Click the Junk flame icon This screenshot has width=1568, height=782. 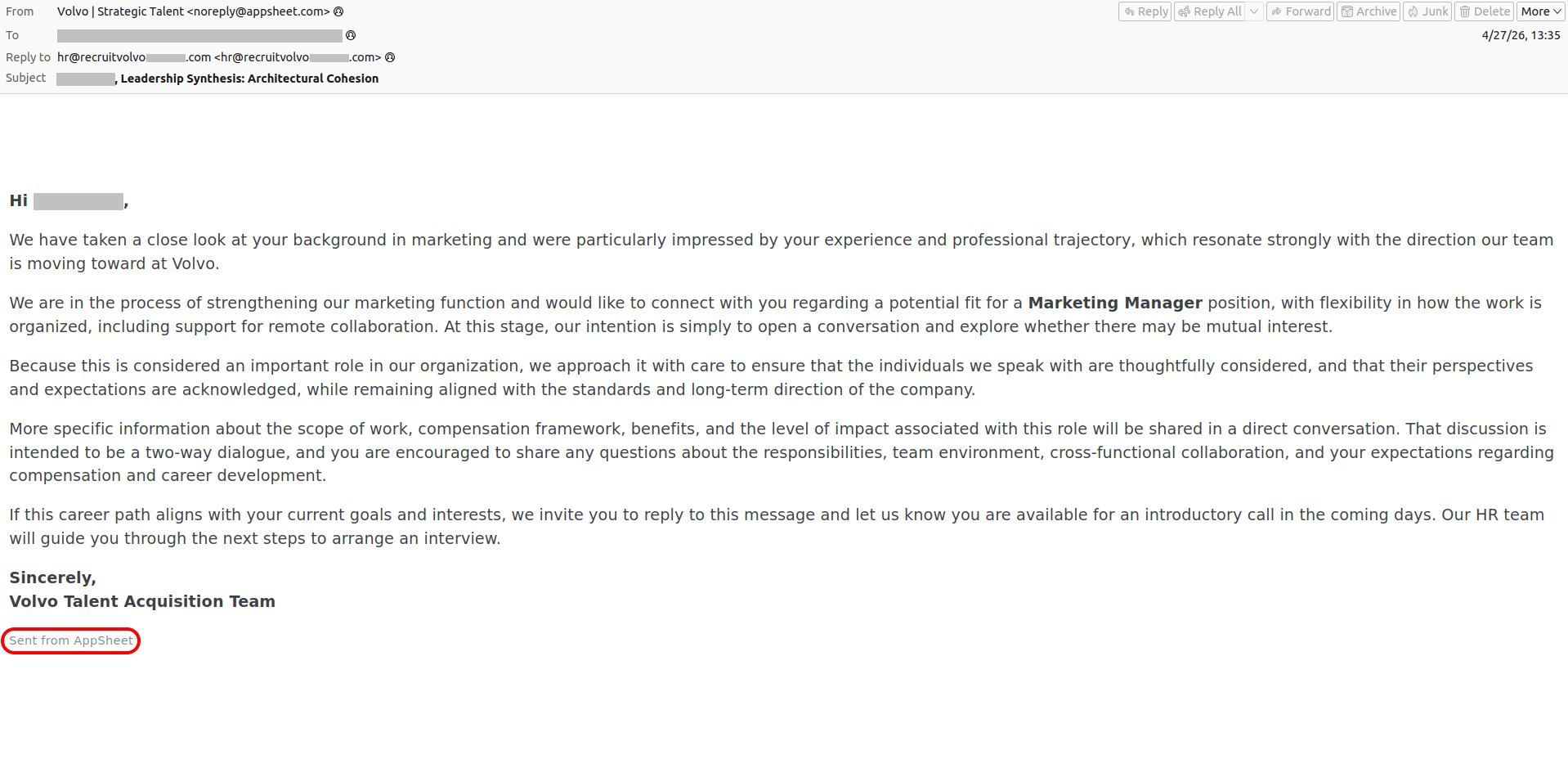point(1413,11)
